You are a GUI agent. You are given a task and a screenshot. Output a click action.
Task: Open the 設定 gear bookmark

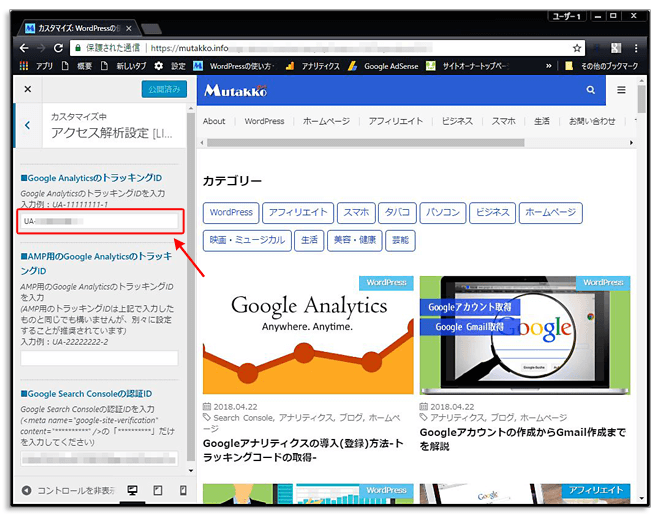pyautogui.click(x=170, y=66)
